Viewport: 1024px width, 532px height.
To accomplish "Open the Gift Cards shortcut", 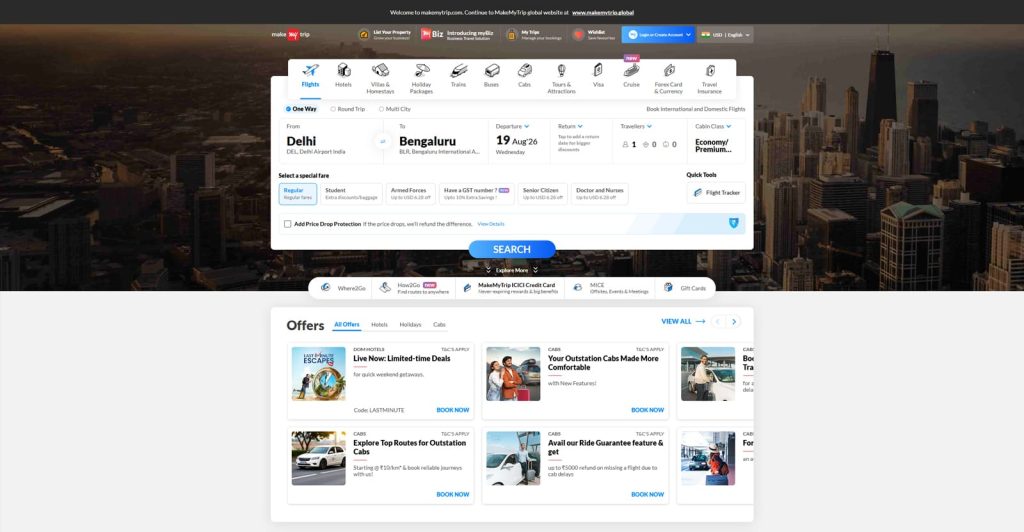I will pos(684,288).
